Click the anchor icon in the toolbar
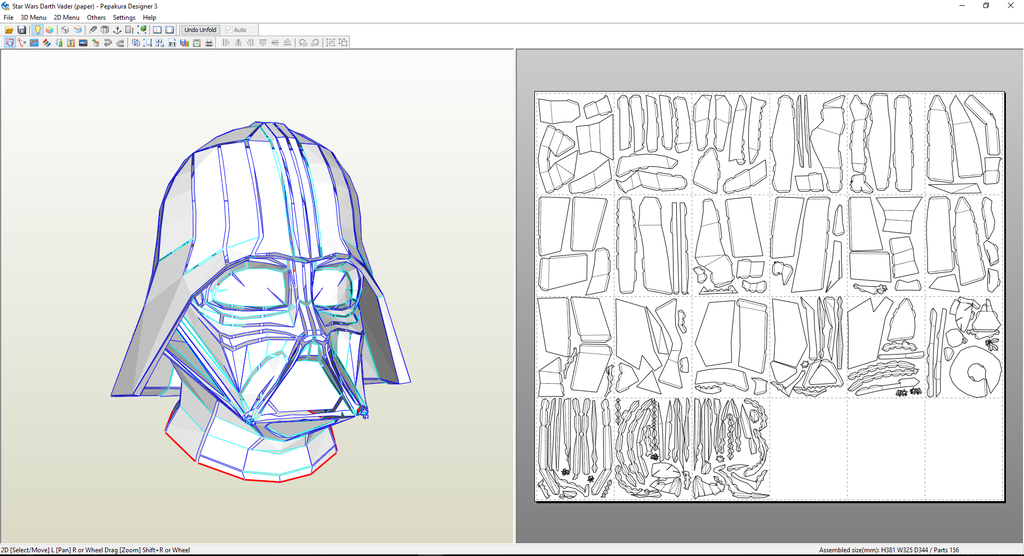Image resolution: width=1024 pixels, height=556 pixels. [119, 30]
